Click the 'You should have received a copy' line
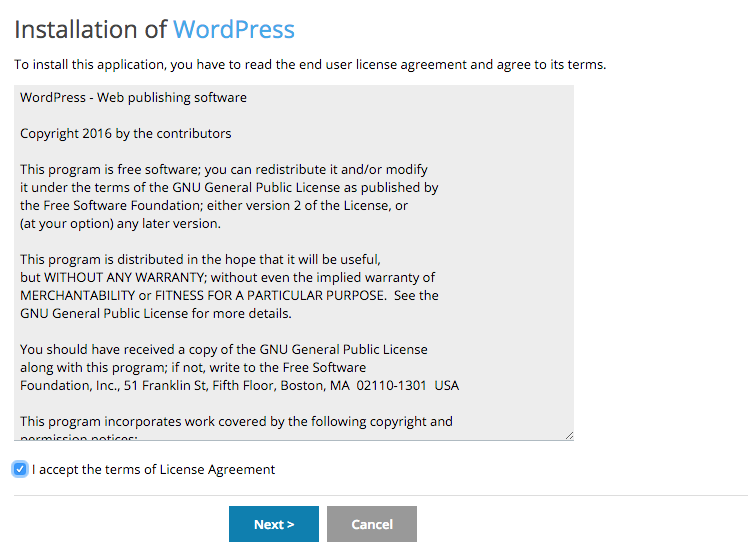748x558 pixels. point(224,350)
